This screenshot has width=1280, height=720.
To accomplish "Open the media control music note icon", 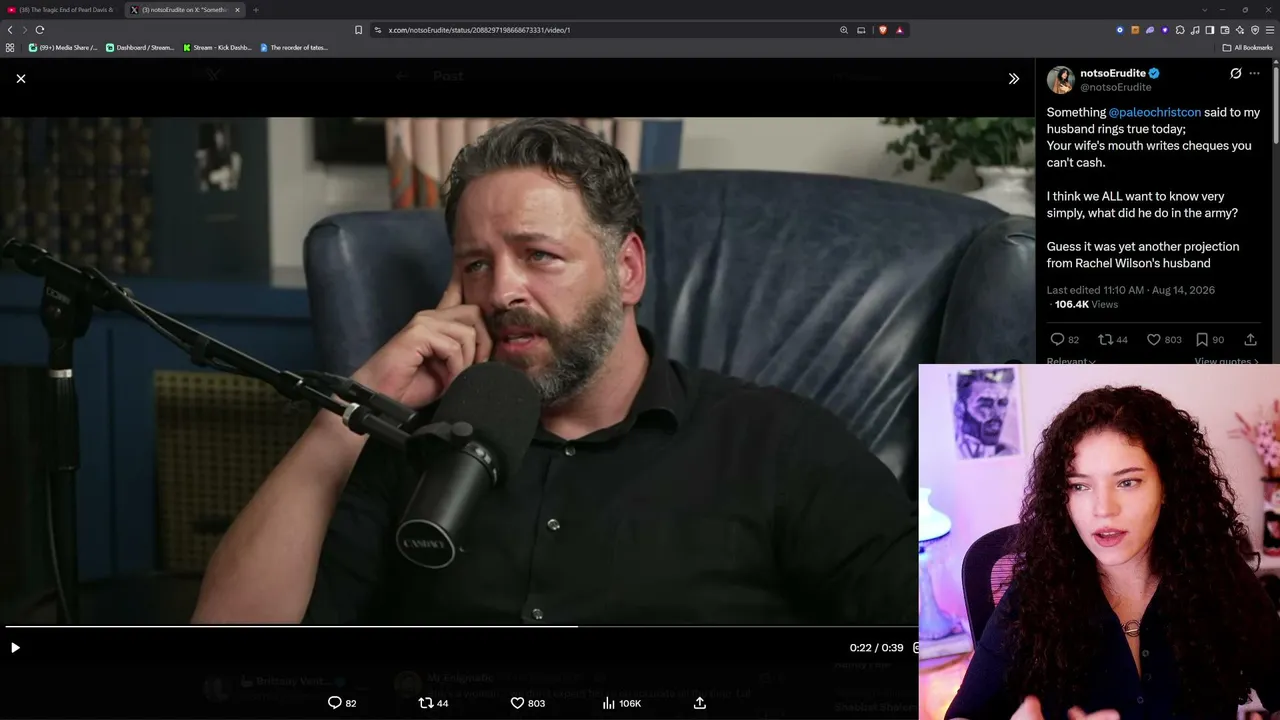I will 1195,30.
